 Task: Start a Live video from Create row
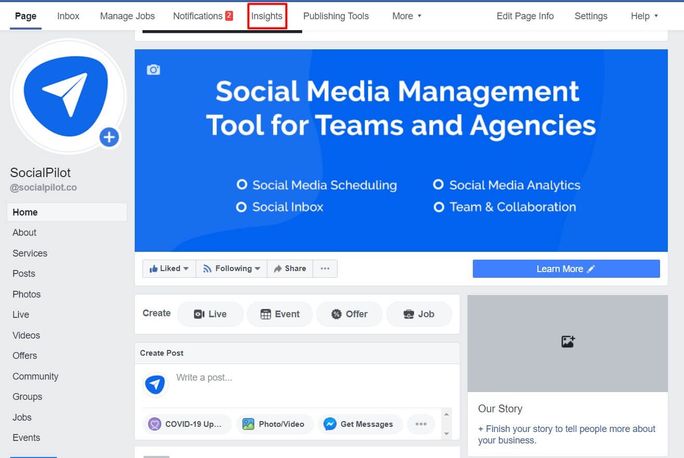point(210,314)
